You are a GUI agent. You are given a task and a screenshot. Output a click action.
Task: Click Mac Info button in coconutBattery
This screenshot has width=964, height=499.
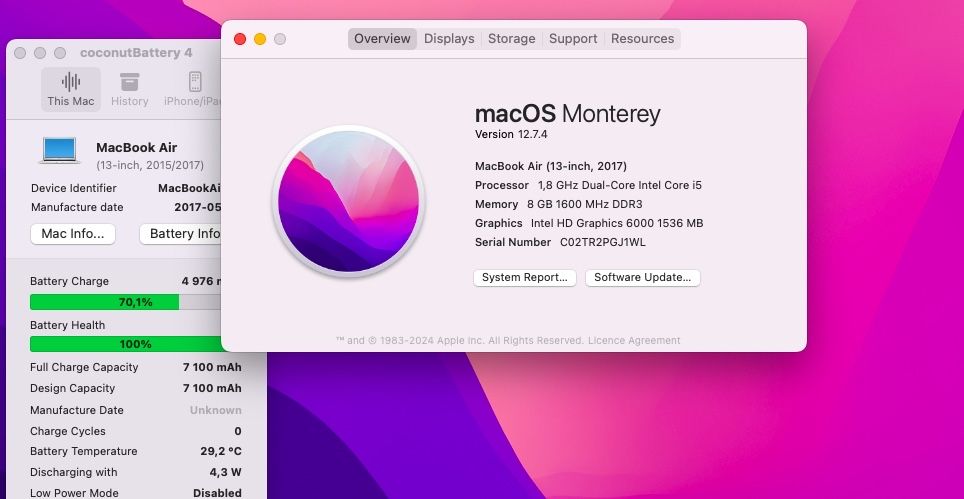click(x=73, y=234)
